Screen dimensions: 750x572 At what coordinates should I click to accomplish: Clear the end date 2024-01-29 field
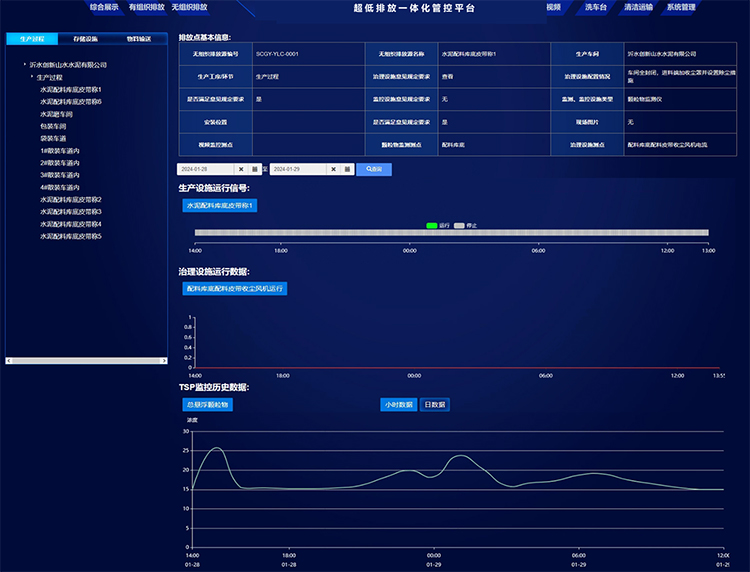pos(333,169)
